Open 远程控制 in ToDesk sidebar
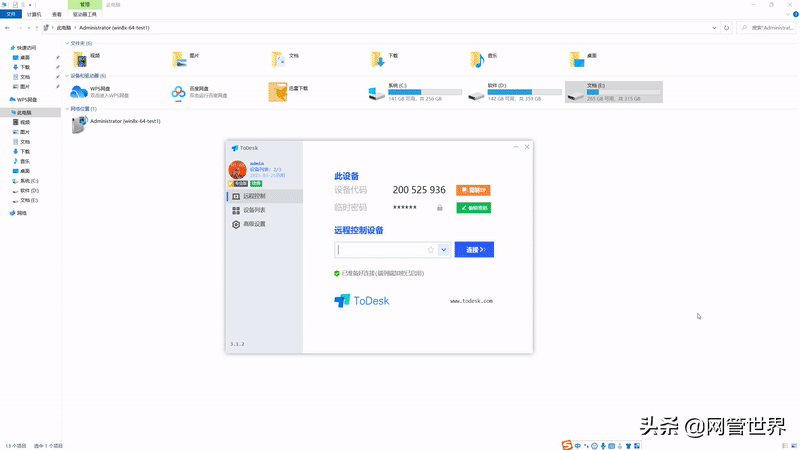Screen dimensions: 800x450 click(264, 196)
